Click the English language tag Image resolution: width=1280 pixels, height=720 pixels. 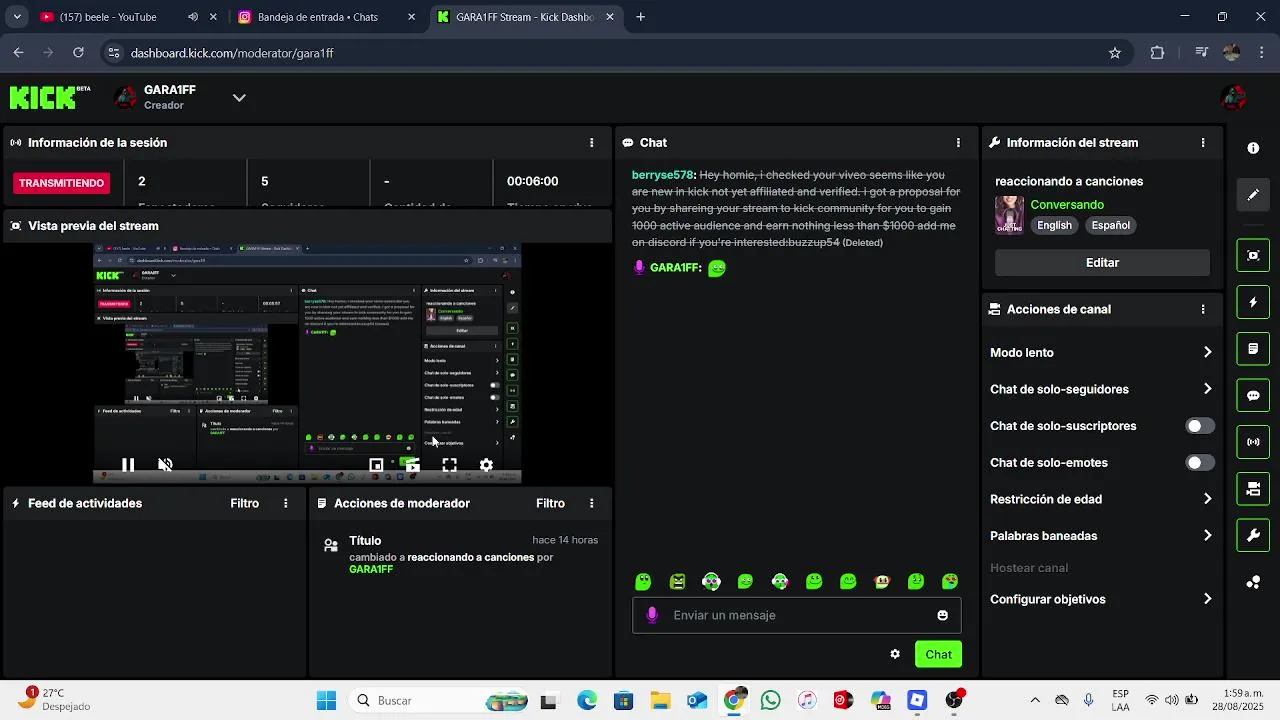coord(1054,226)
